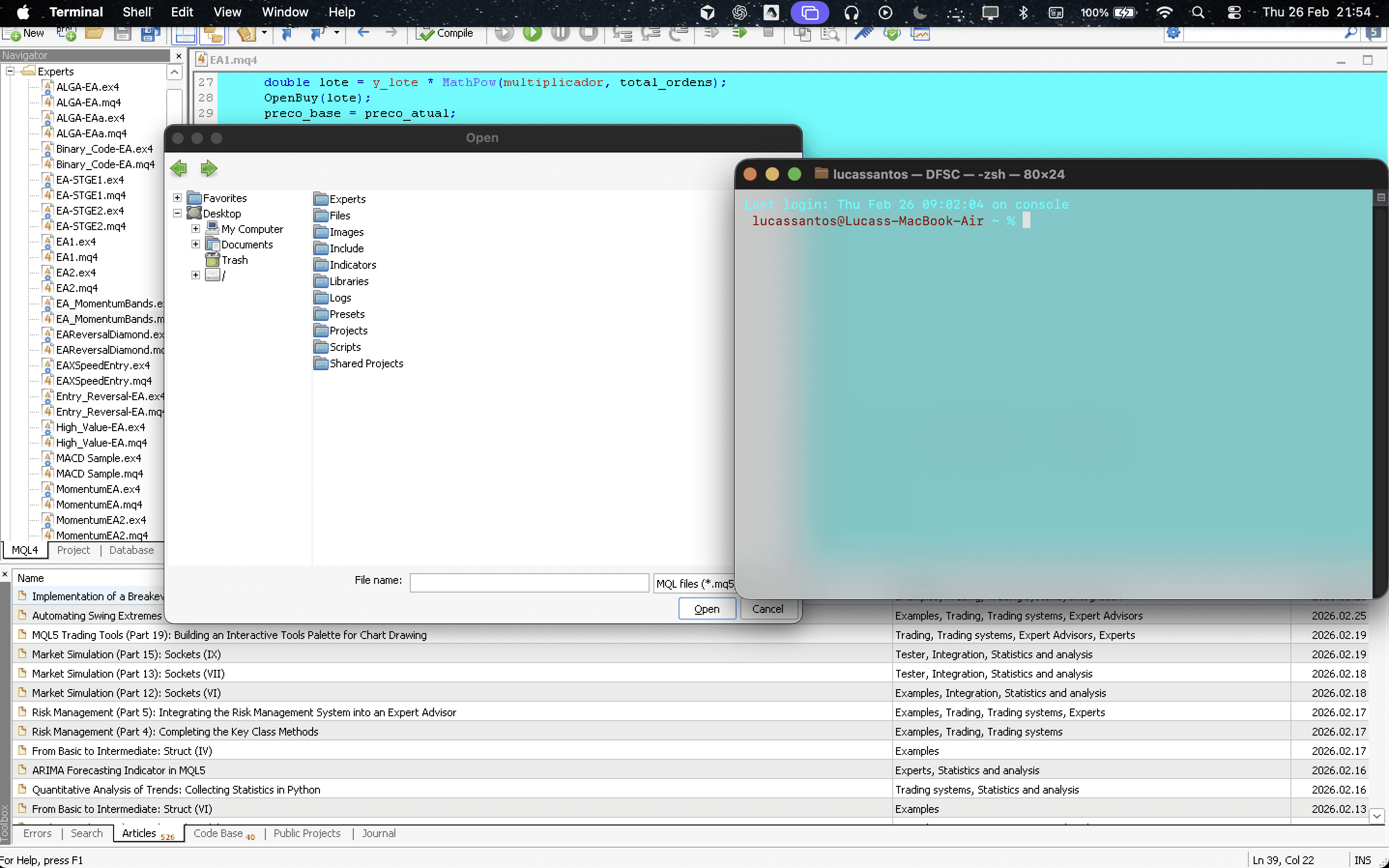Expand the My Computer tree node

(196, 229)
